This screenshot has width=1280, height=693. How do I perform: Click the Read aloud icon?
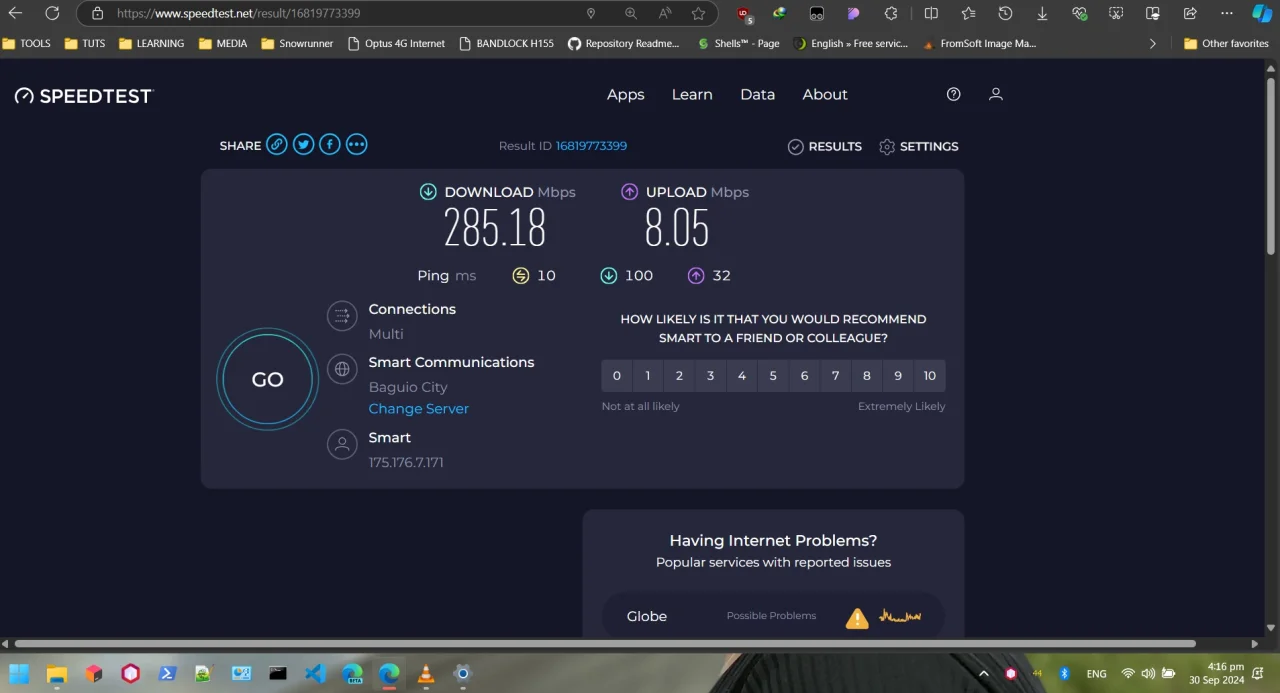664,13
